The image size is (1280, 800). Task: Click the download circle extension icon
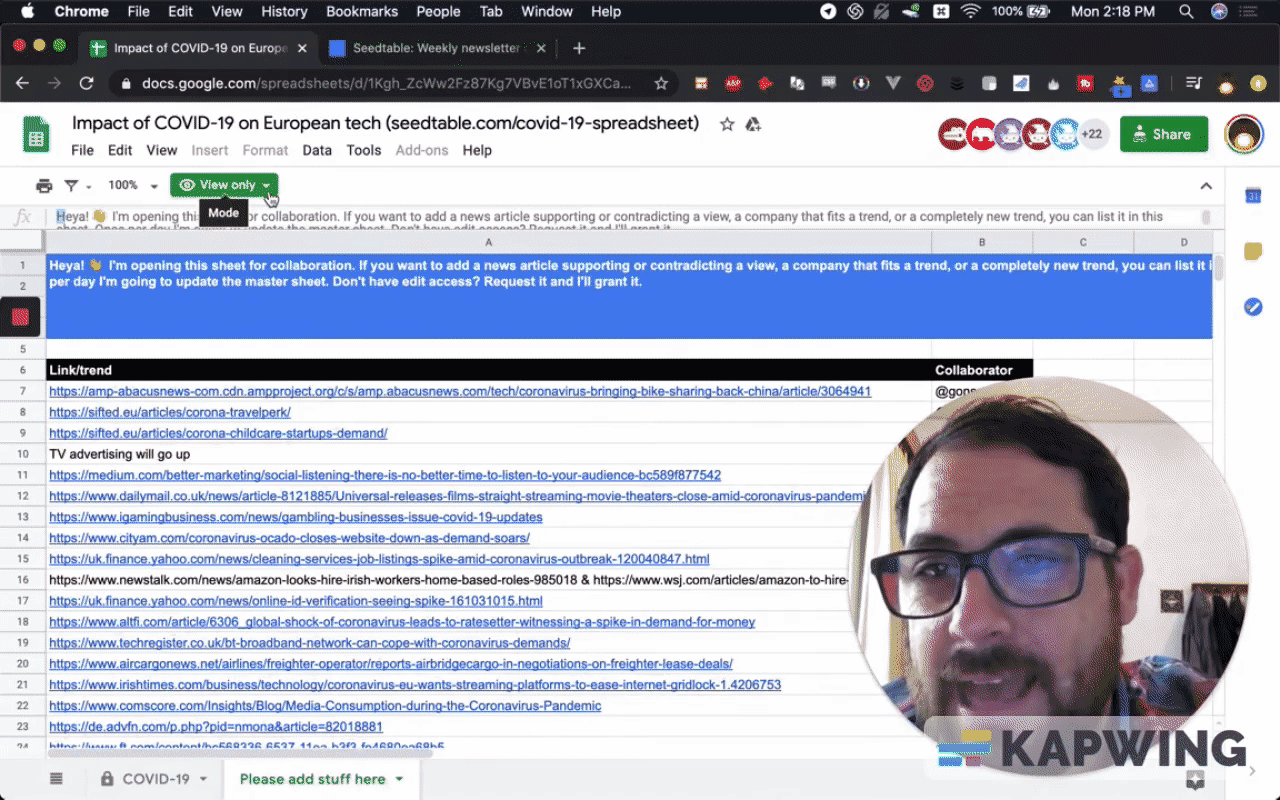pyautogui.click(x=861, y=84)
